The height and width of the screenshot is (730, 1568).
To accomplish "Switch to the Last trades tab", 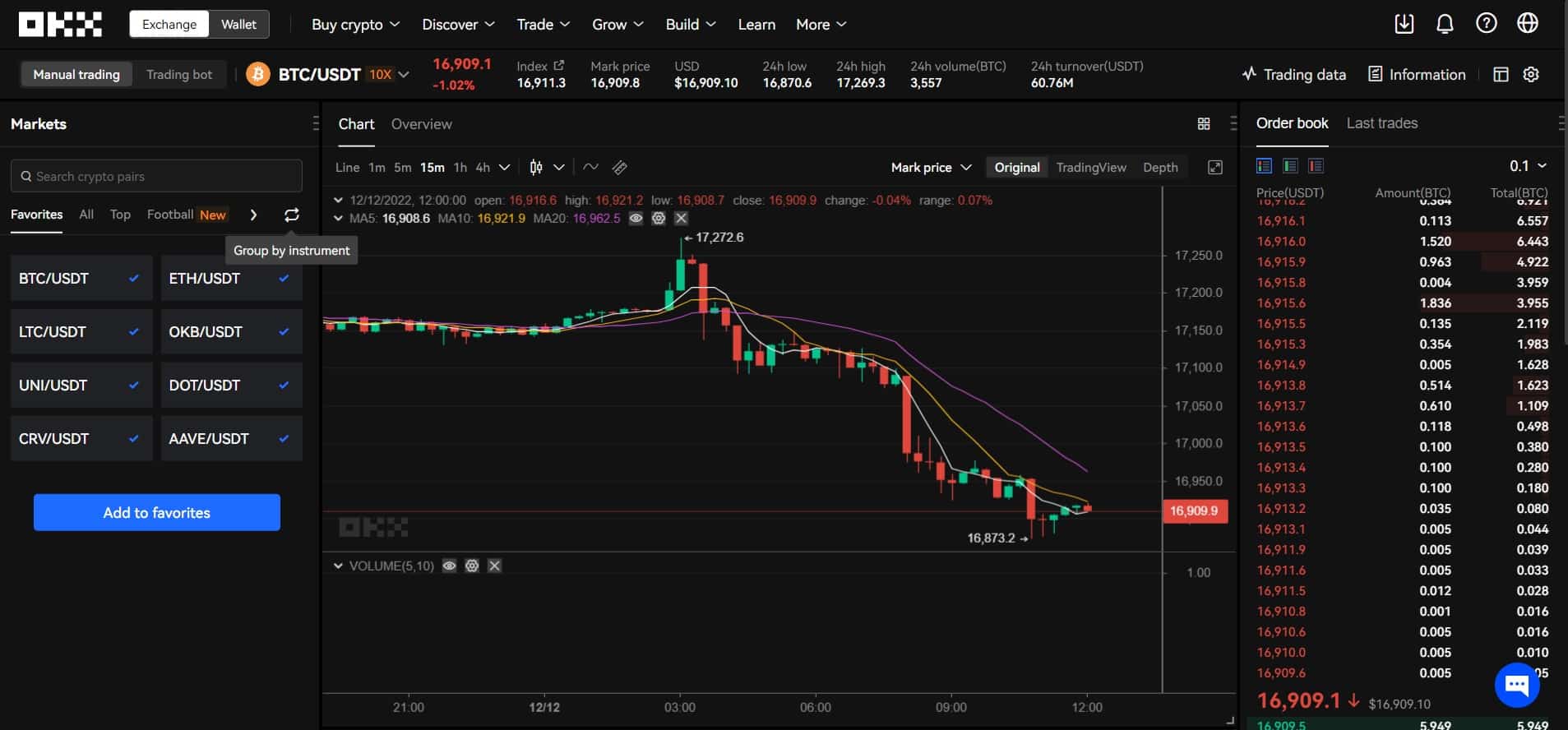I will pos(1381,123).
